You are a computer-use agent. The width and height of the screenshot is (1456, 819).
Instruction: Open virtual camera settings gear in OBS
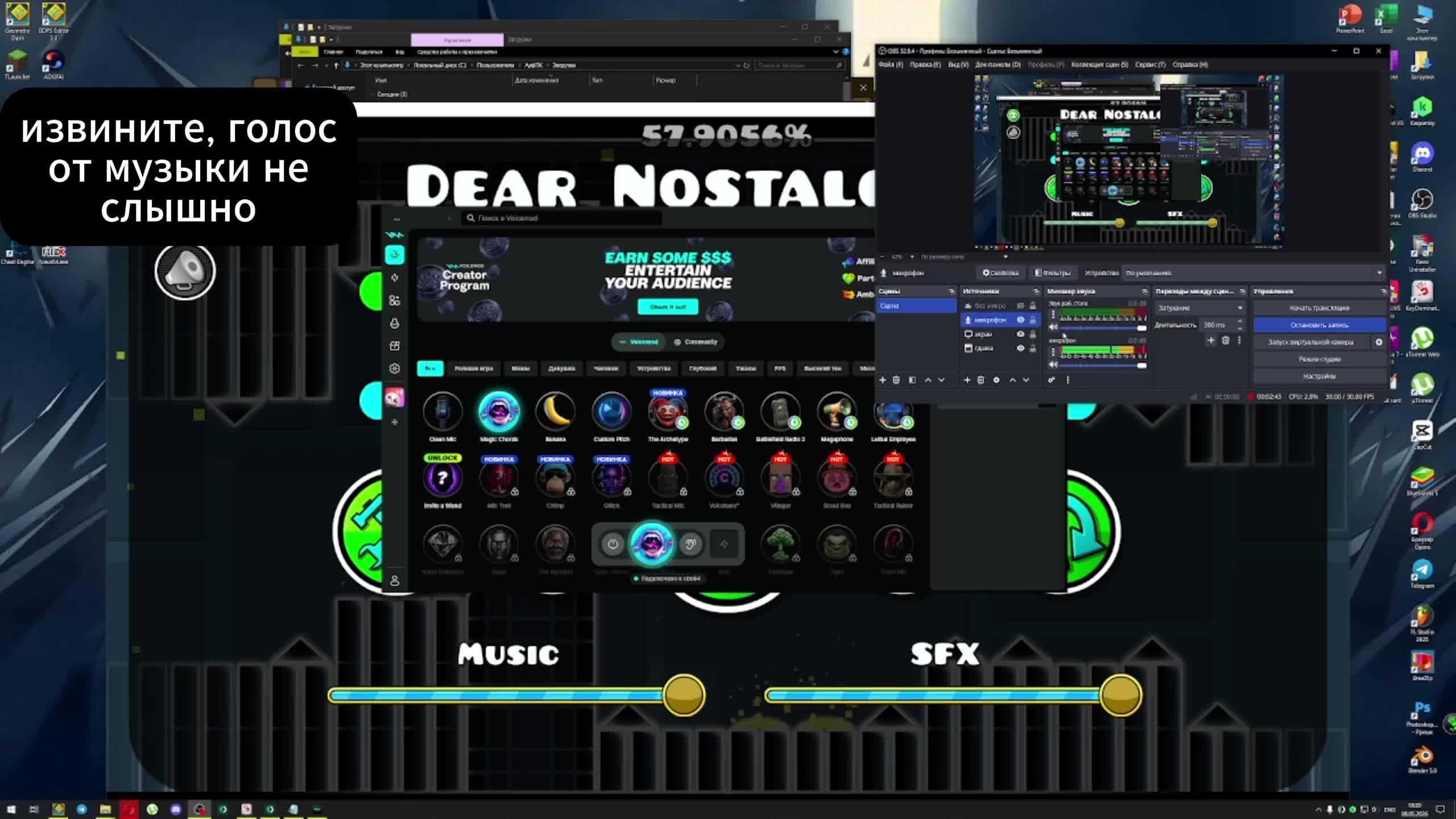click(x=1379, y=342)
